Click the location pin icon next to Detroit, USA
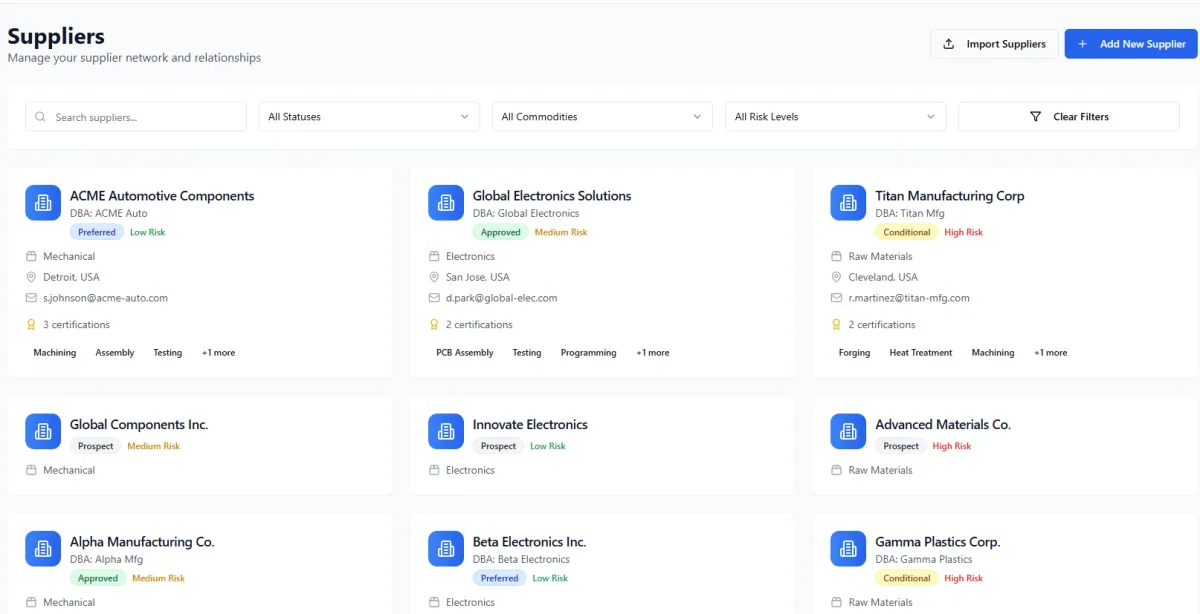The width and height of the screenshot is (1200, 614). pos(31,277)
